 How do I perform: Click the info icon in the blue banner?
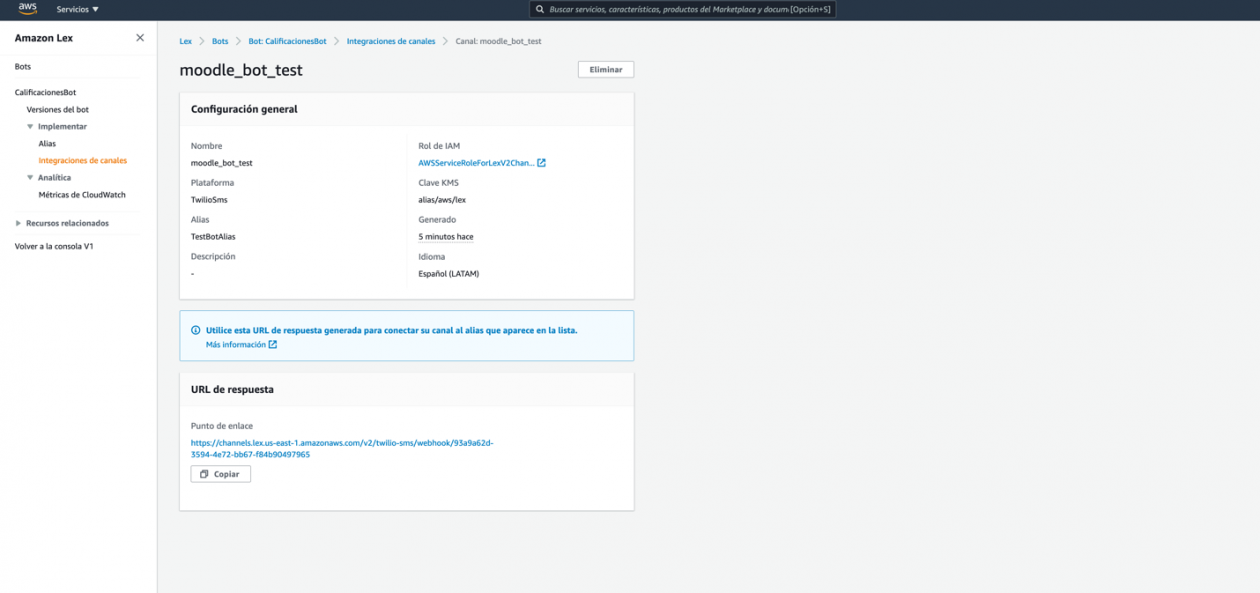[x=196, y=330]
